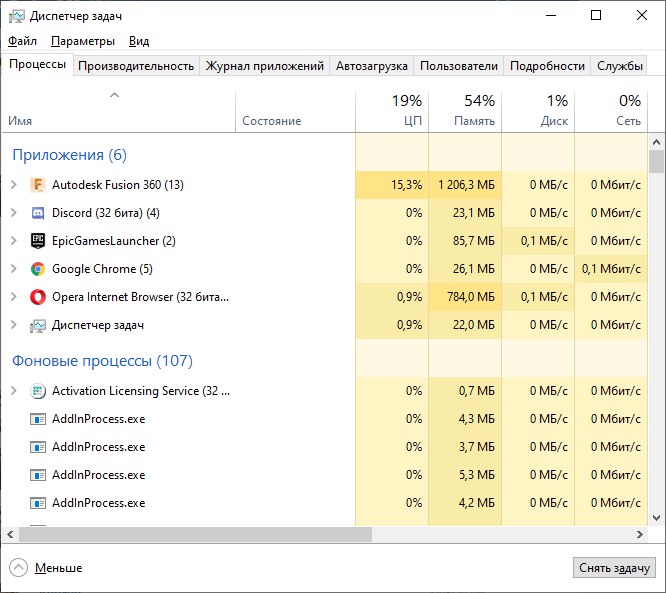The image size is (666, 593).
Task: Click the vertical scrollbar thumb
Action: pyautogui.click(x=656, y=161)
